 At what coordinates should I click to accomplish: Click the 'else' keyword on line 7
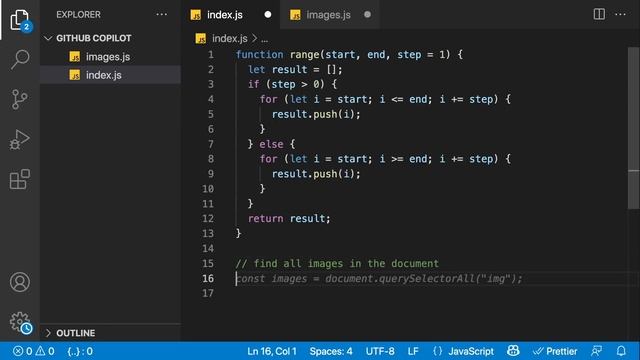271,144
